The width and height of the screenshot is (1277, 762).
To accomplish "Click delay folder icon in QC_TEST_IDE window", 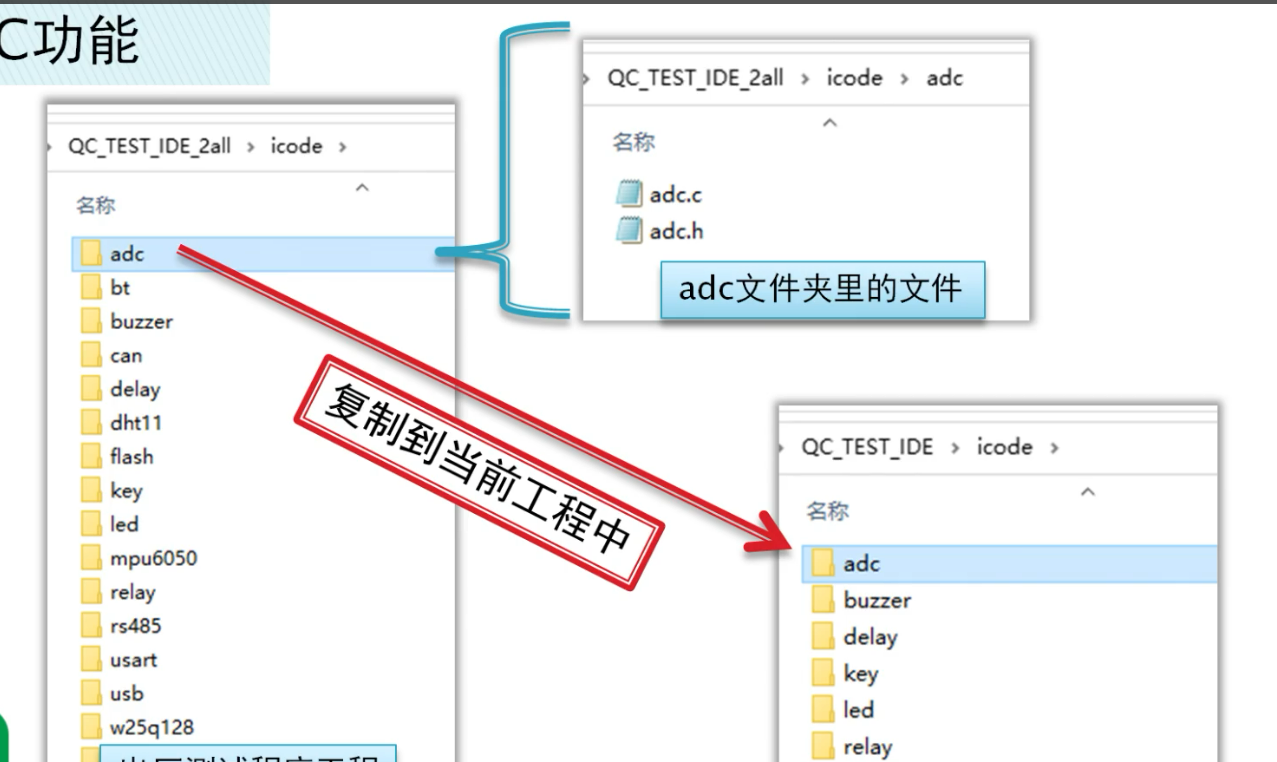I will (823, 637).
